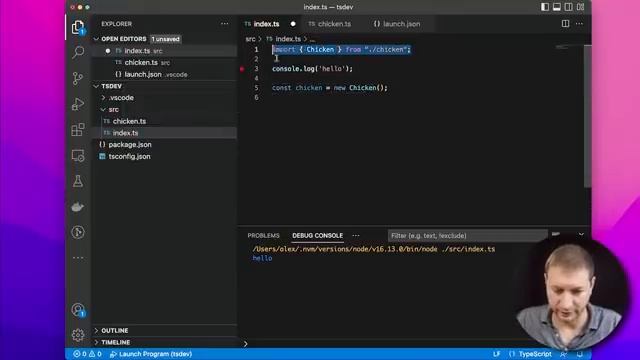Click Launch Program (tsdev) status item
Image resolution: width=640 pixels, height=360 pixels.
151,354
